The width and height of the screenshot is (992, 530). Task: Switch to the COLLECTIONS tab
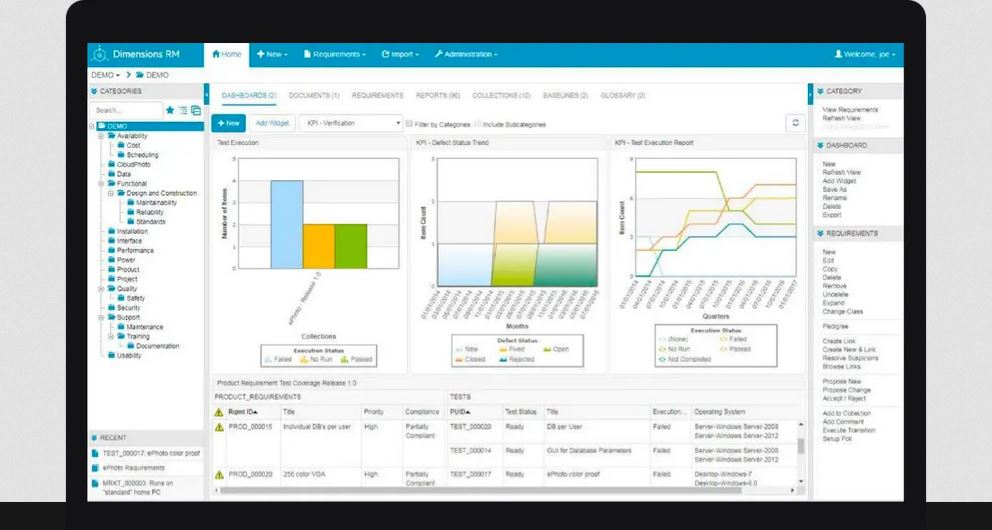click(501, 96)
